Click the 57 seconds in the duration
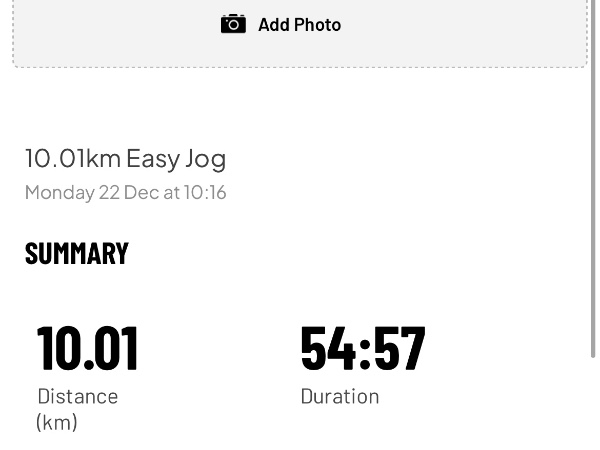The image size is (600, 450). point(399,347)
